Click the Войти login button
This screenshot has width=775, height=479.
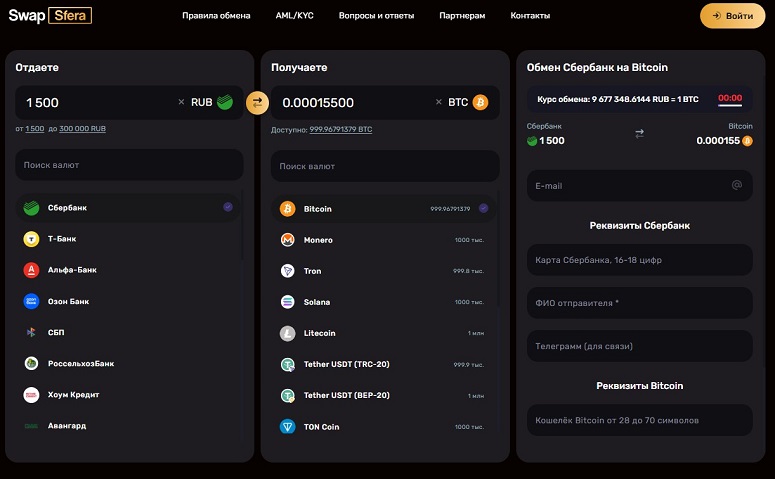[732, 16]
